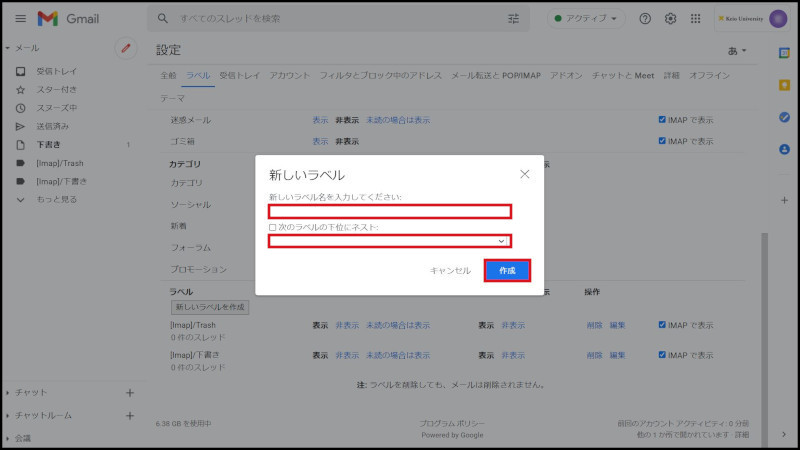Close the 新しいラベル dialog with X
This screenshot has width=800, height=450.
pos(525,174)
